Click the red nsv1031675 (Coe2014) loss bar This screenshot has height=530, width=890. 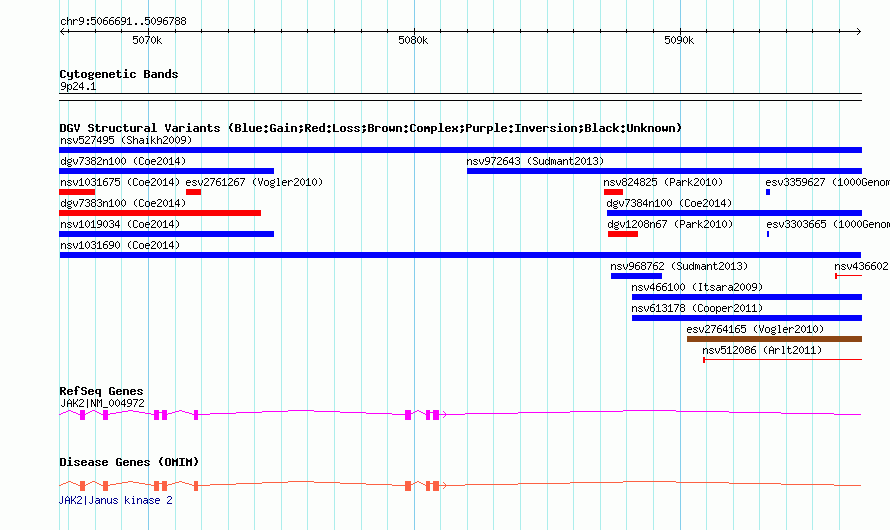point(77,192)
